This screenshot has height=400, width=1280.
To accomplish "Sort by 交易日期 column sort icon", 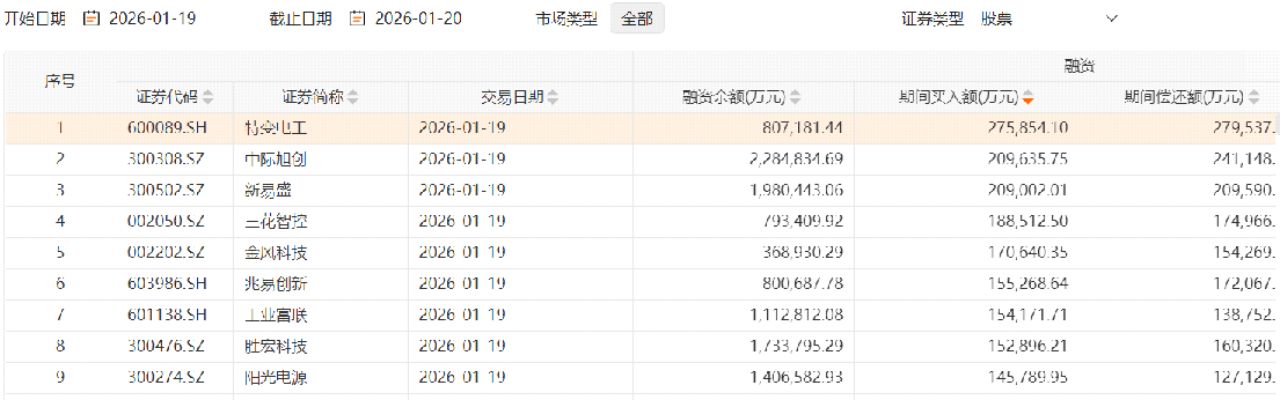I will click(553, 98).
